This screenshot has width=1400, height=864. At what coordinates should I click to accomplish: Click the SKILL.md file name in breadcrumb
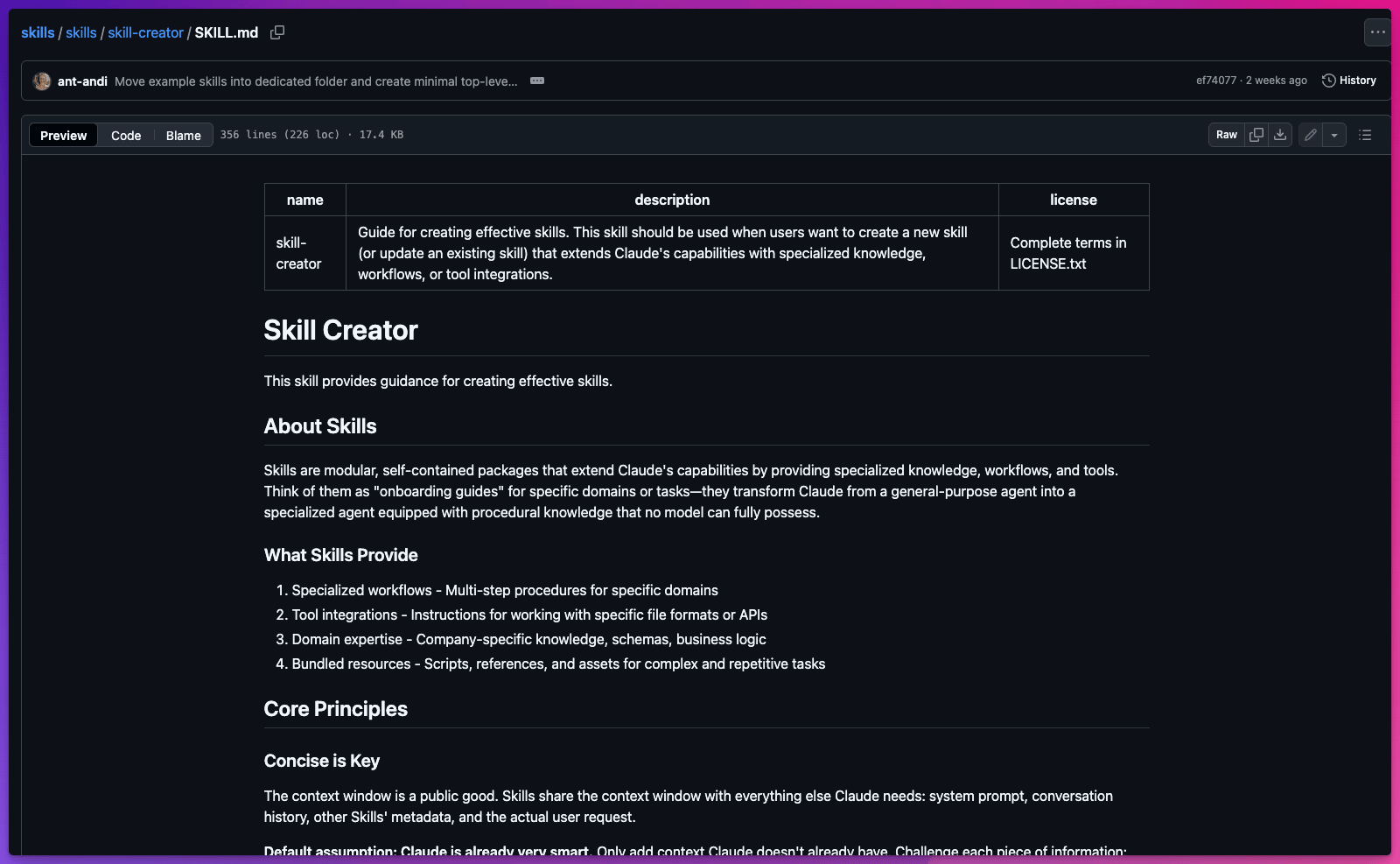point(227,32)
